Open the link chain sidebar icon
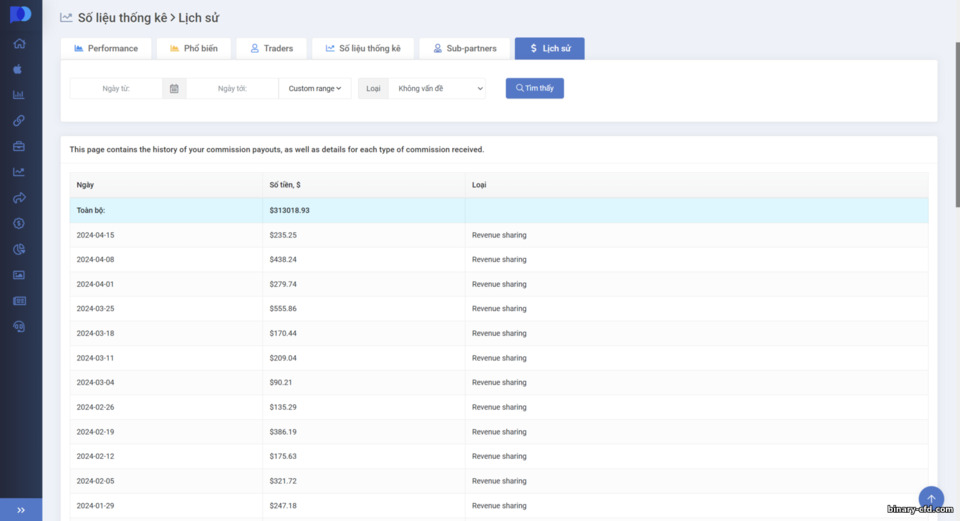 (19, 120)
